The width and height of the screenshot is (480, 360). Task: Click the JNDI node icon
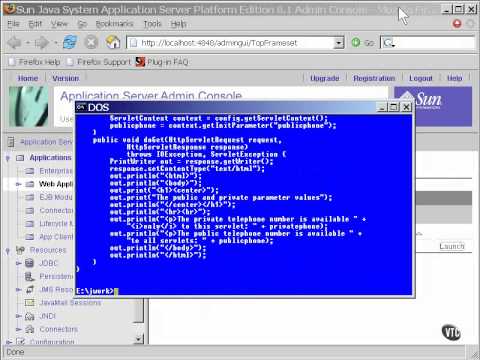[x=30, y=316]
